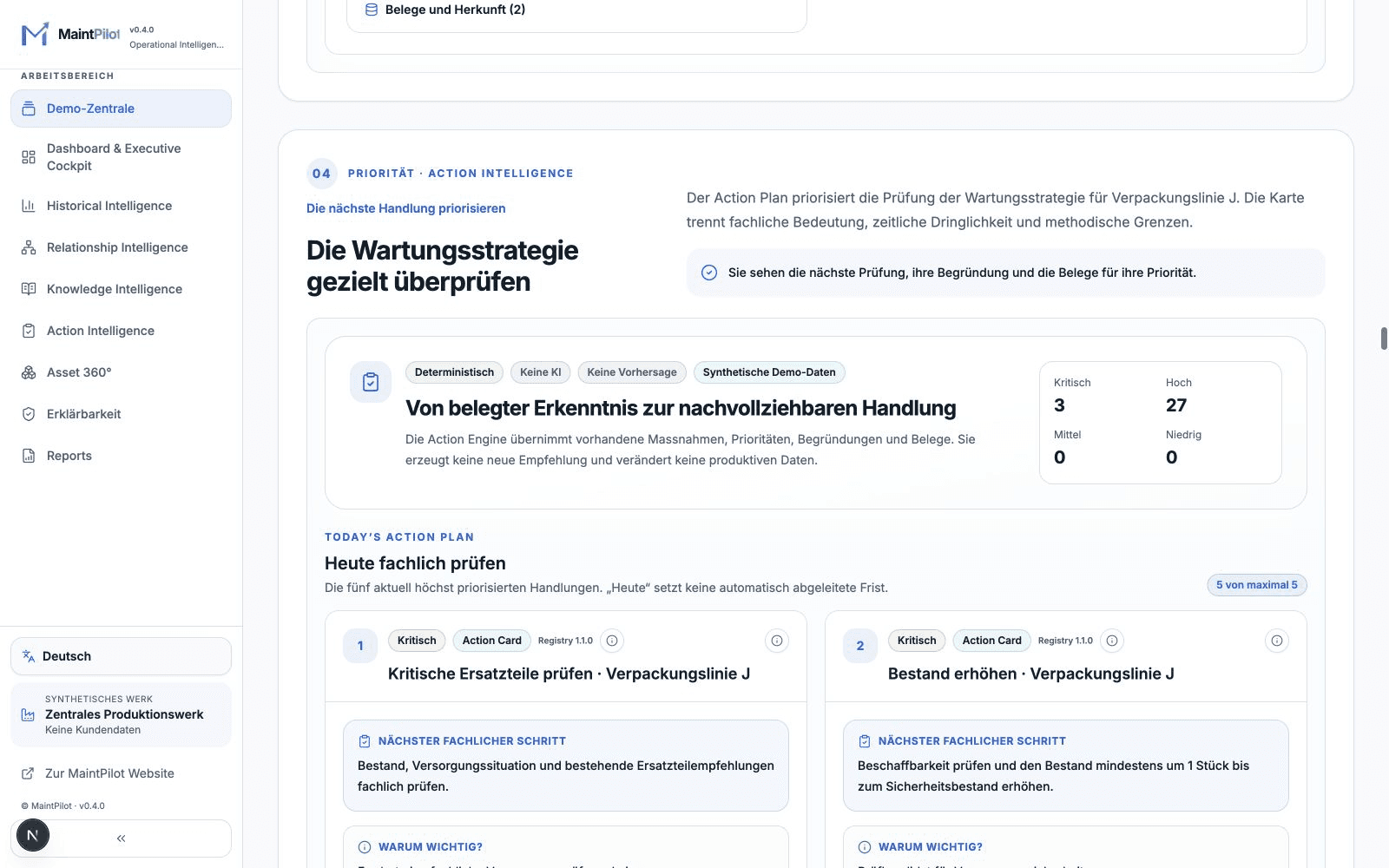Click the Historical Intelligence chart icon
The height and width of the screenshot is (868, 1389).
tap(29, 206)
